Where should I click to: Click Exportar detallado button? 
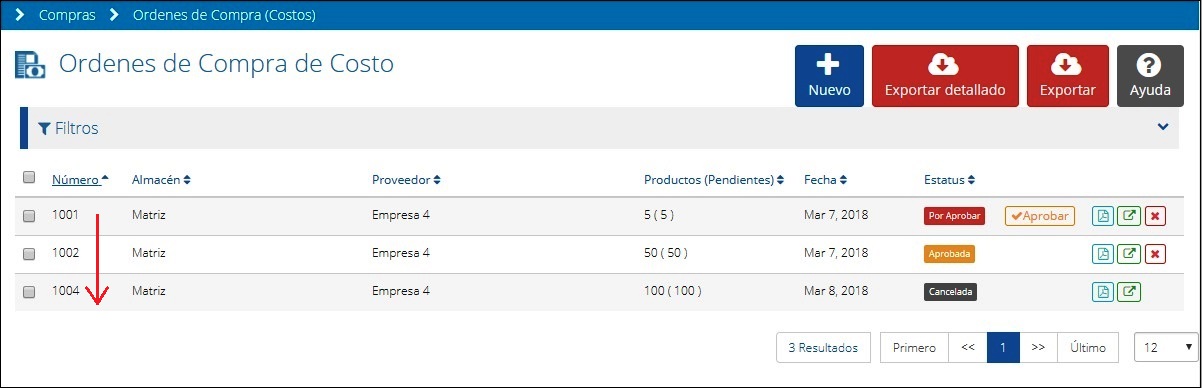[x=945, y=76]
